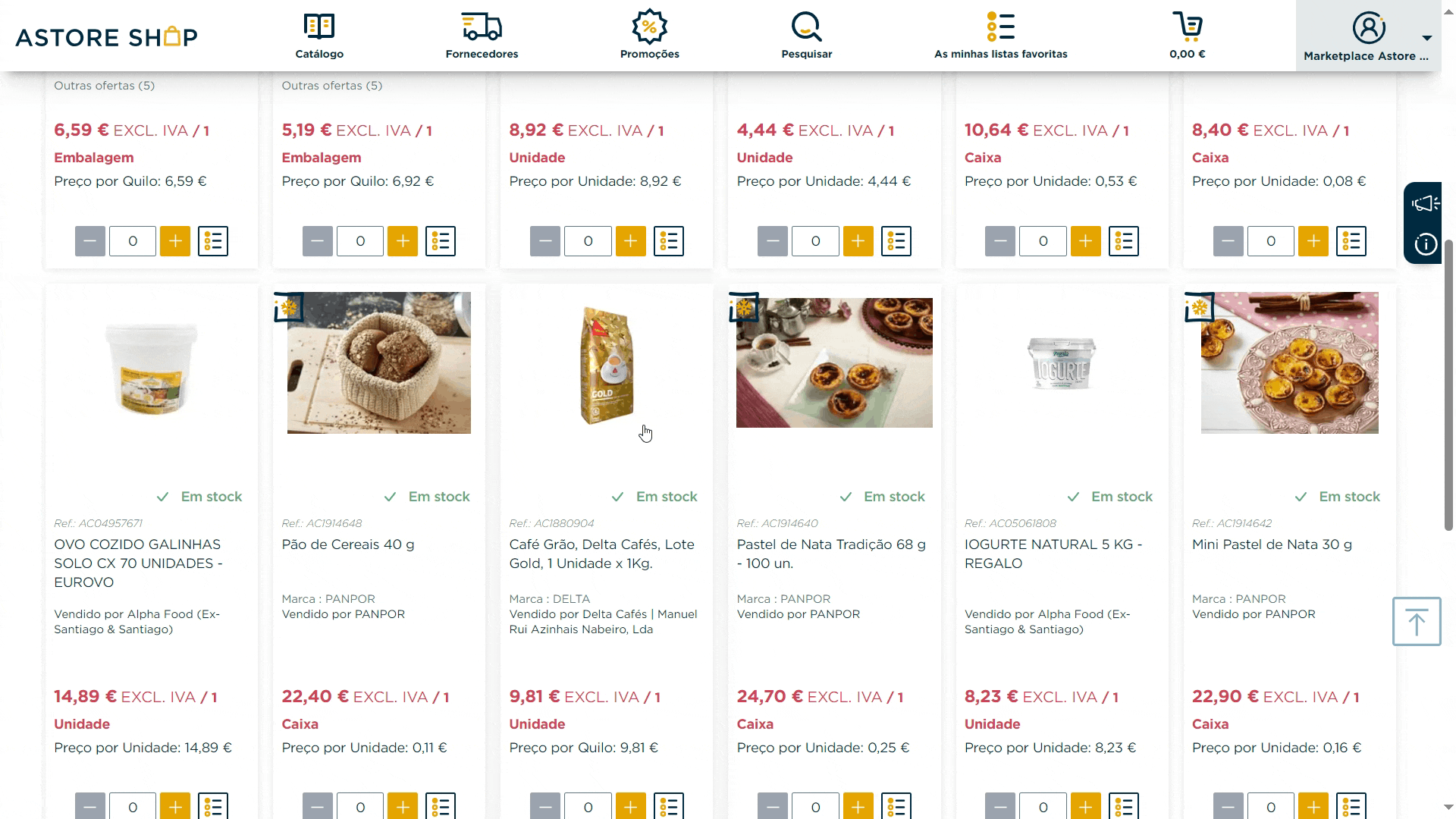Open OVO COZIDO GALINHAS SOLO product title

point(138,563)
